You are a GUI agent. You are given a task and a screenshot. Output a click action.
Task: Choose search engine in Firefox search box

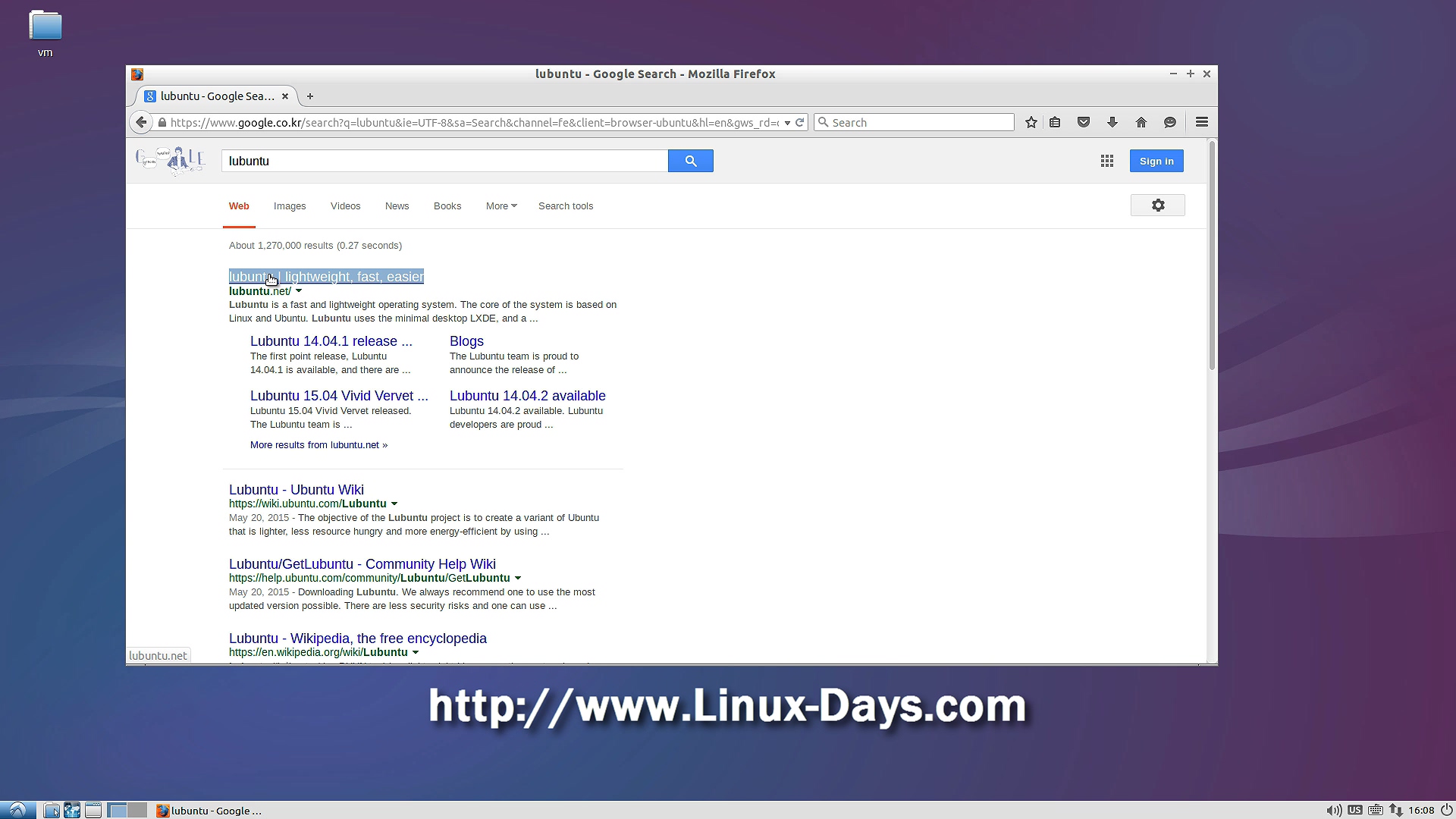(x=824, y=122)
